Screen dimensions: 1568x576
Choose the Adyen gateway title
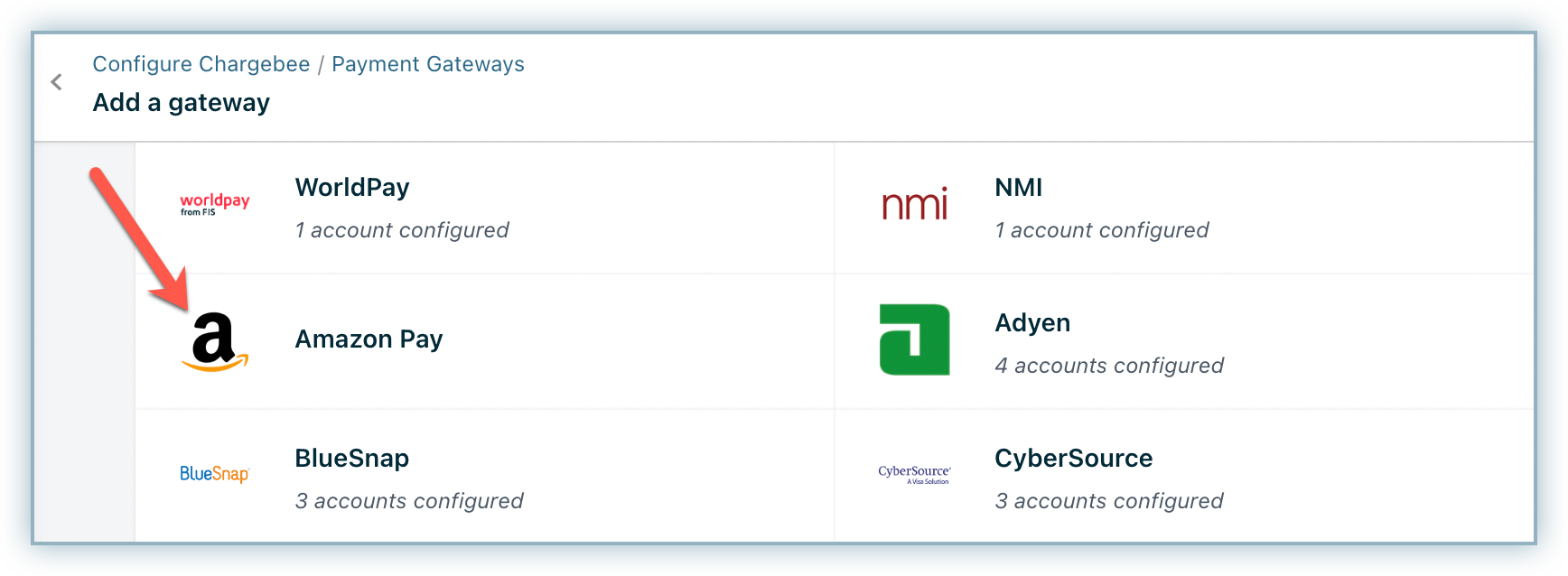pos(1032,322)
